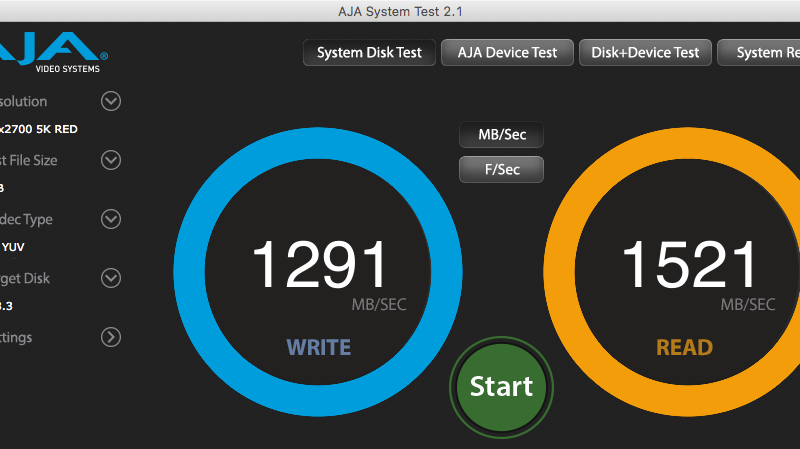
Task: Open the Target Disk dropdown chevron
Action: coord(111,278)
